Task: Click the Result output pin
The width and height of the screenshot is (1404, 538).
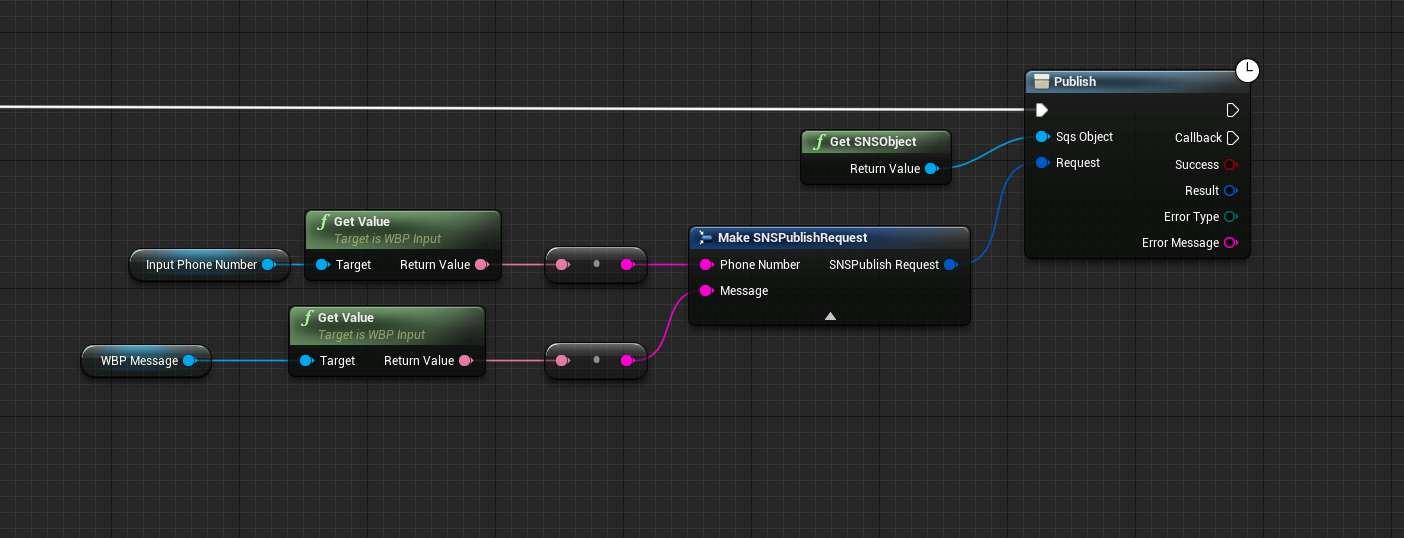Action: [x=1231, y=191]
